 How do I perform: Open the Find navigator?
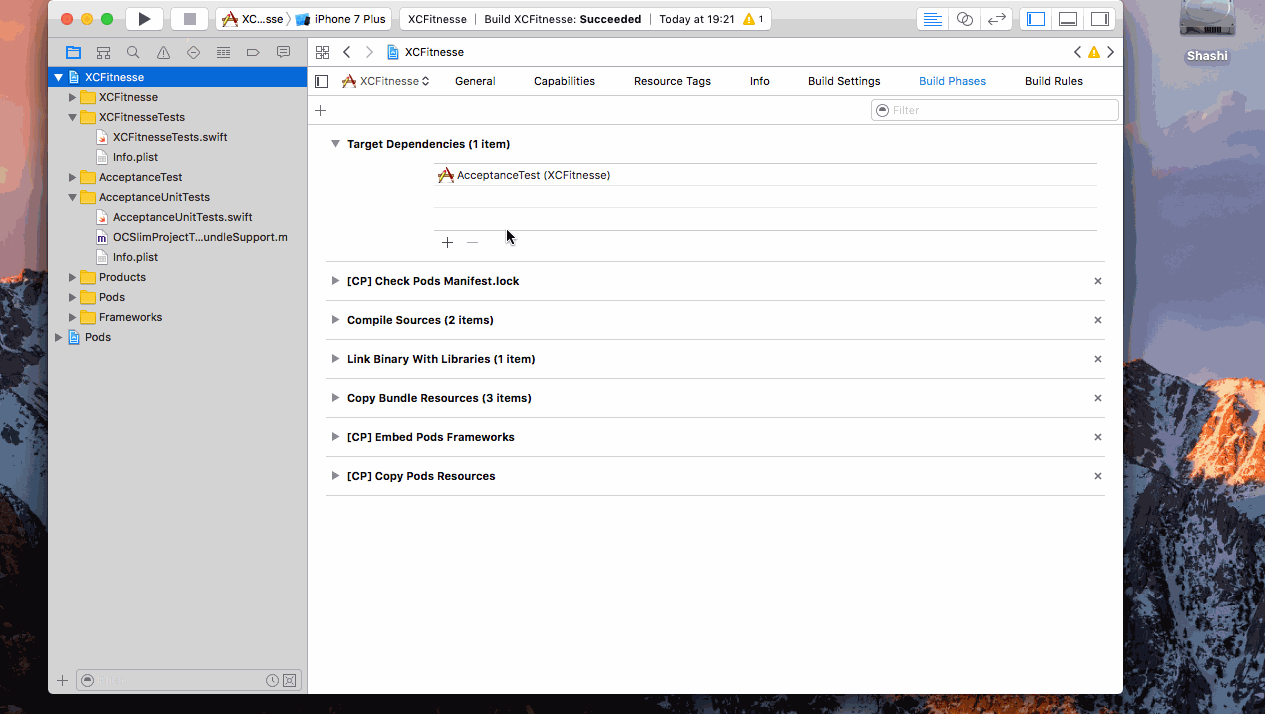tap(133, 52)
